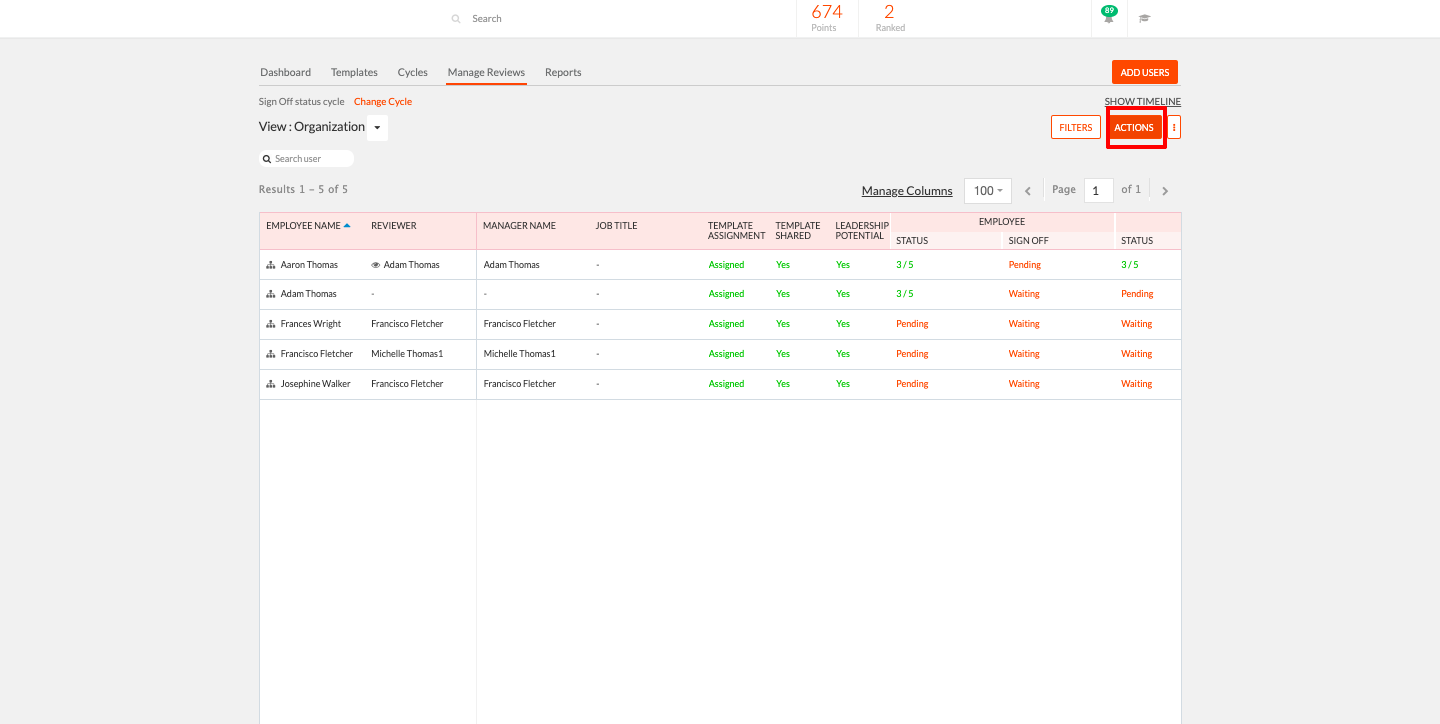Image resolution: width=1440 pixels, height=724 pixels.
Task: Open org chart icon beside Adam Thomas employee
Action: click(x=271, y=295)
